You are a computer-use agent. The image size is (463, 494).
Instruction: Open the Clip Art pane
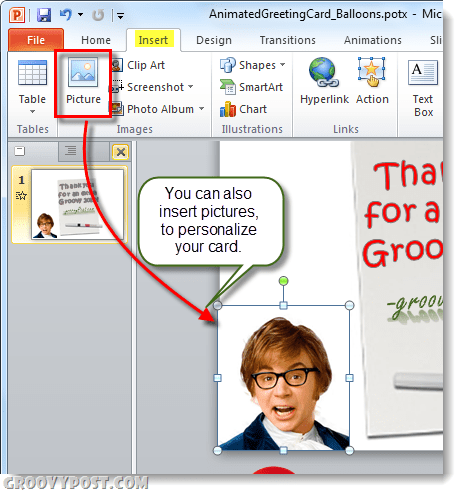pos(139,65)
